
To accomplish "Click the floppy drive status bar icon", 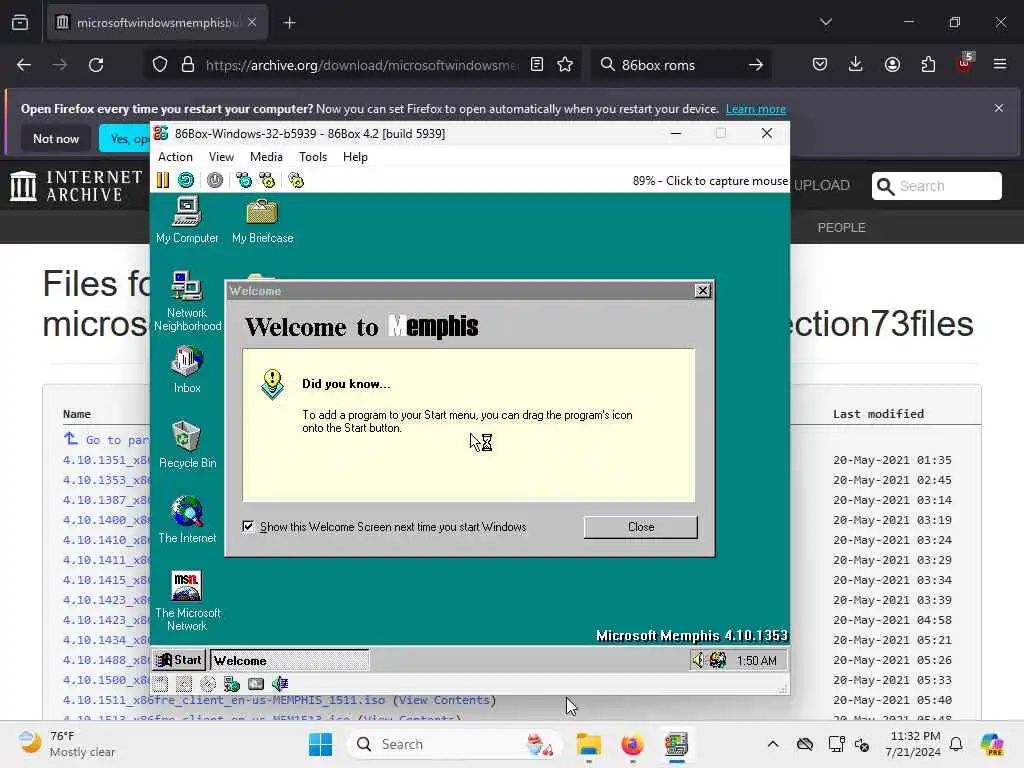I will click(x=161, y=684).
